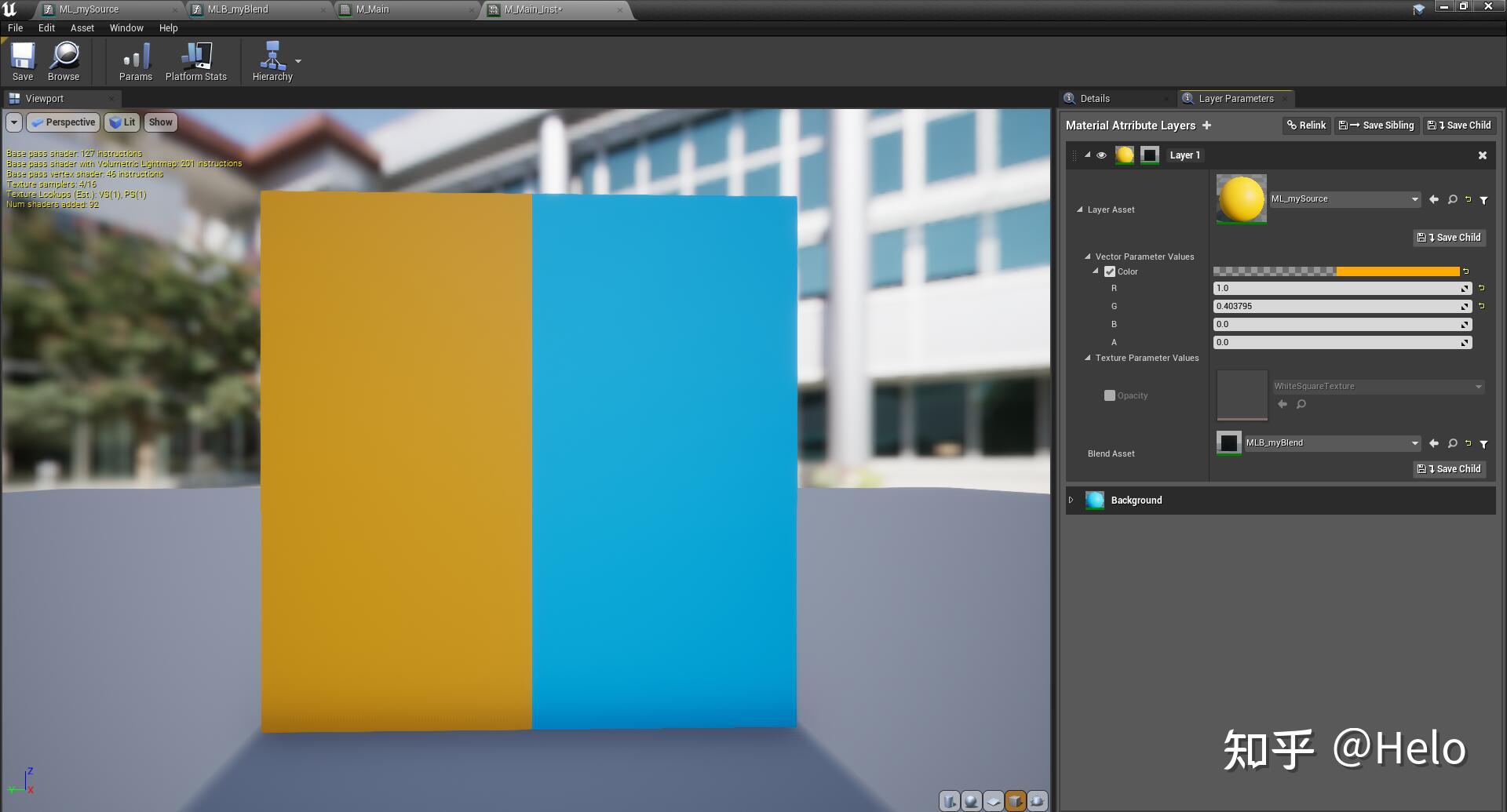Viewport: 1507px width, 812px height.
Task: Expand the Background layer
Action: click(1071, 500)
